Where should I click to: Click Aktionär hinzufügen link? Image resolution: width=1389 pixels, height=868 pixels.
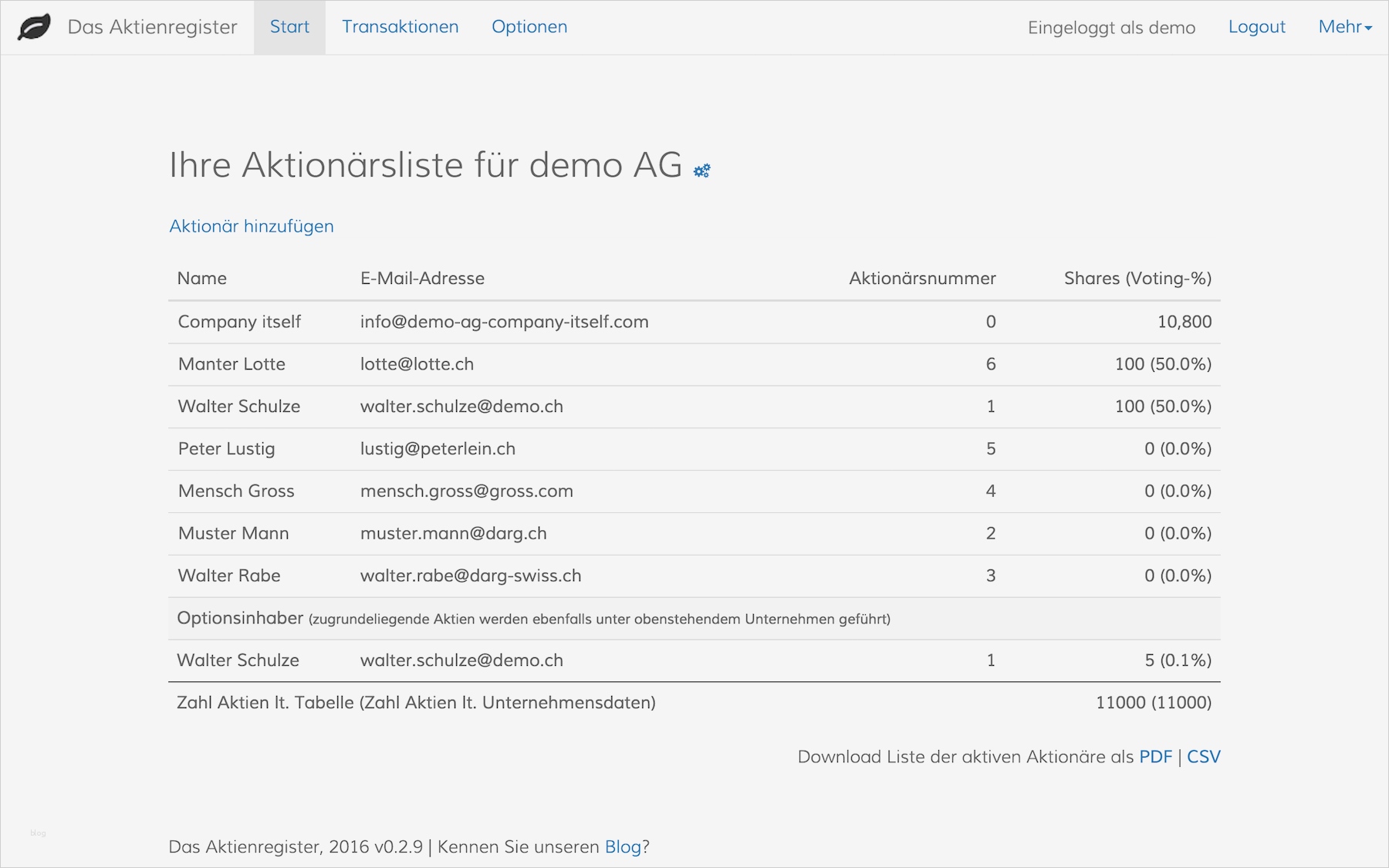[x=252, y=226]
